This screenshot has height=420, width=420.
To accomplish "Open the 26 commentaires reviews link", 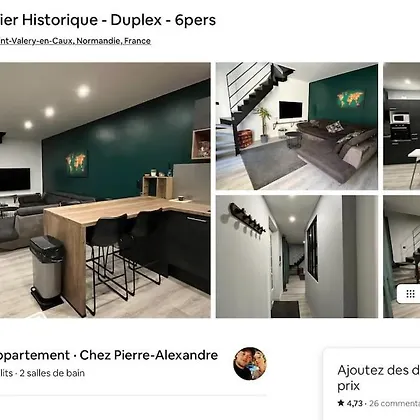I will click(394, 403).
